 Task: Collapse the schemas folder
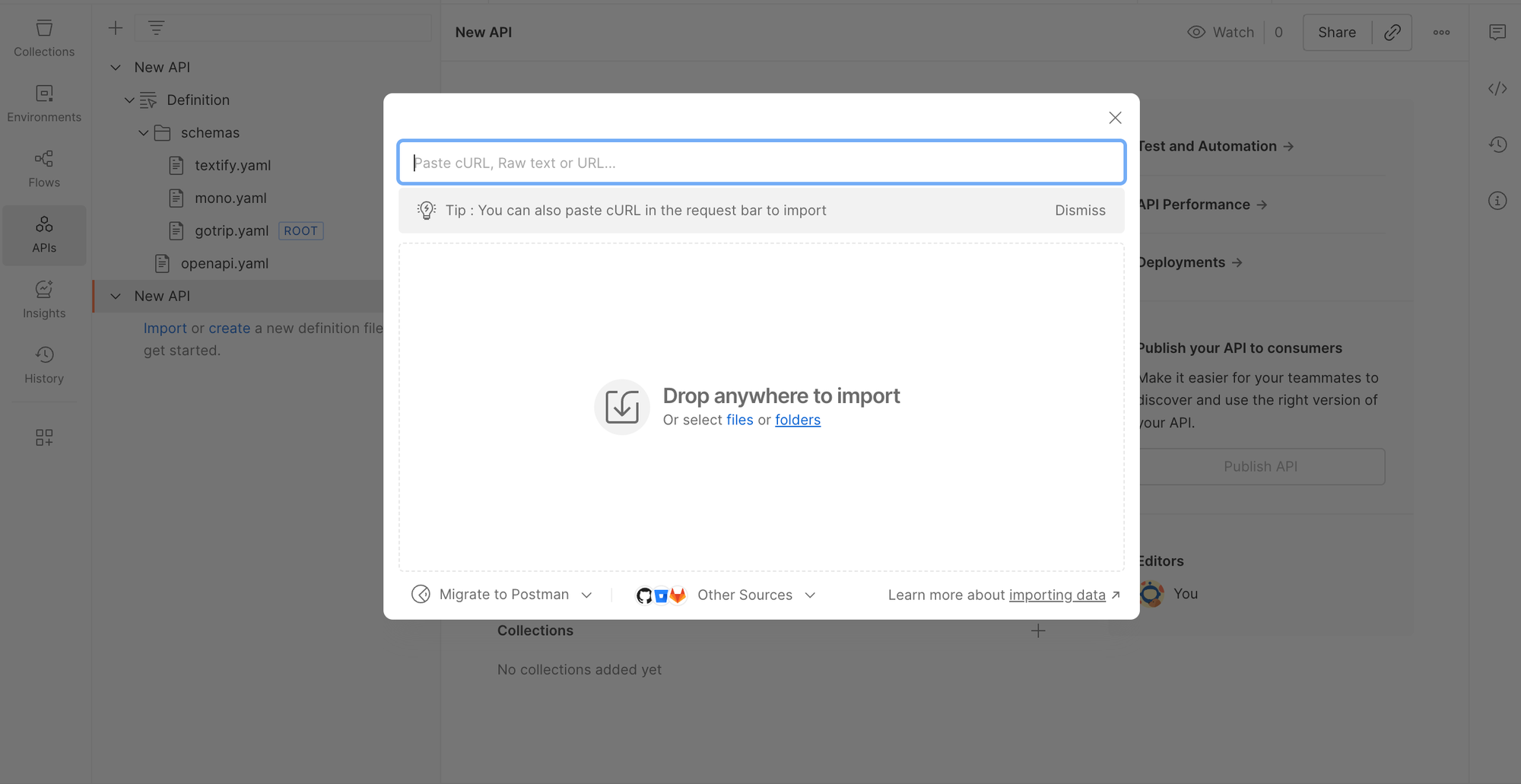tap(143, 133)
